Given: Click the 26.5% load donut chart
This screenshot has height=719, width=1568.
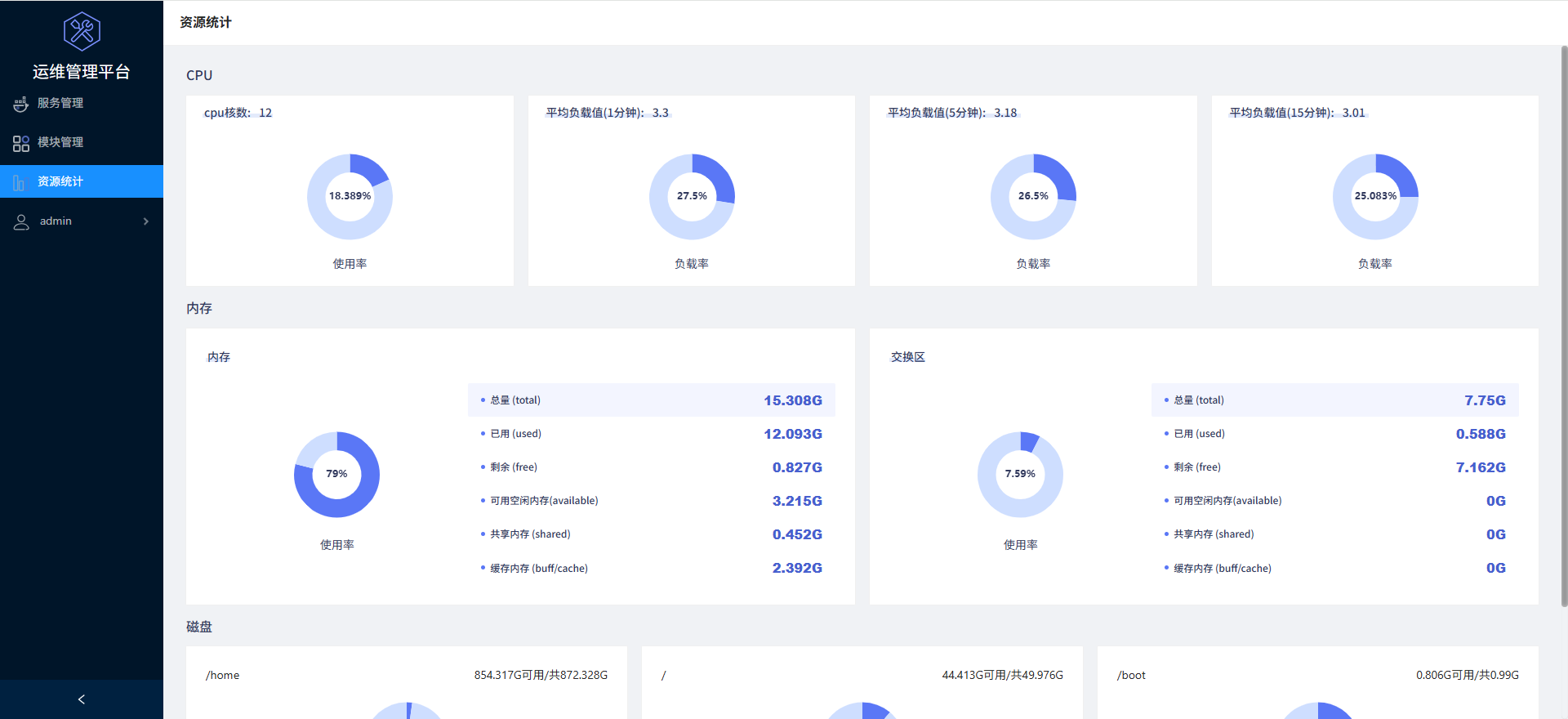Looking at the screenshot, I should [x=1033, y=196].
